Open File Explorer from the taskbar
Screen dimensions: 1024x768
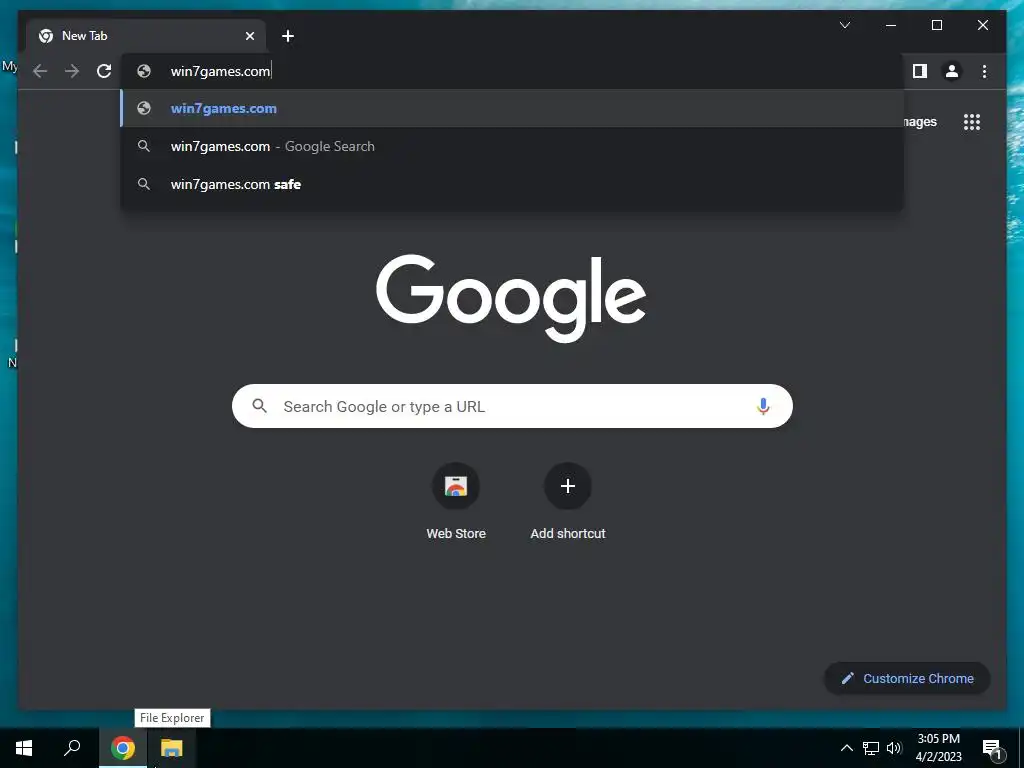(172, 748)
